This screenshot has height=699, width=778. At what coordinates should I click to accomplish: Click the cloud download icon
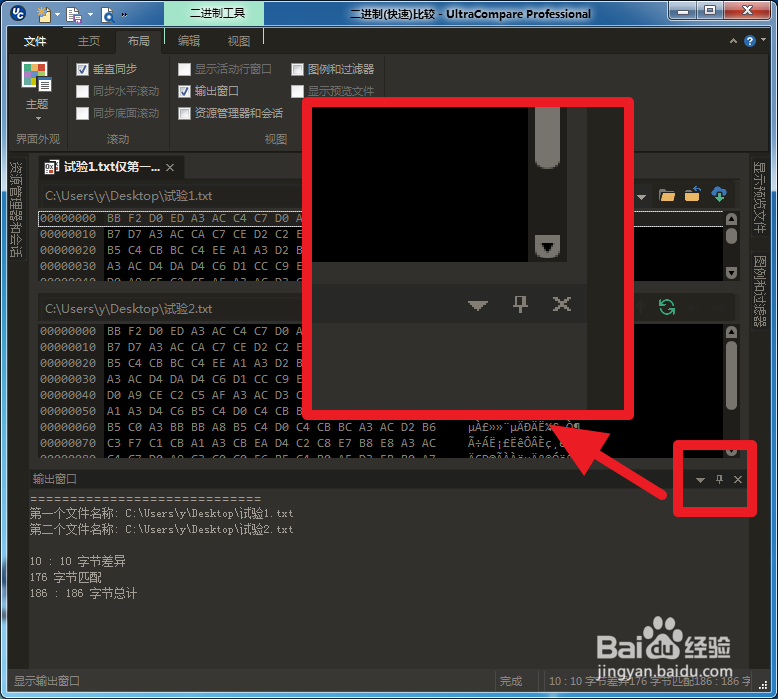pyautogui.click(x=719, y=194)
